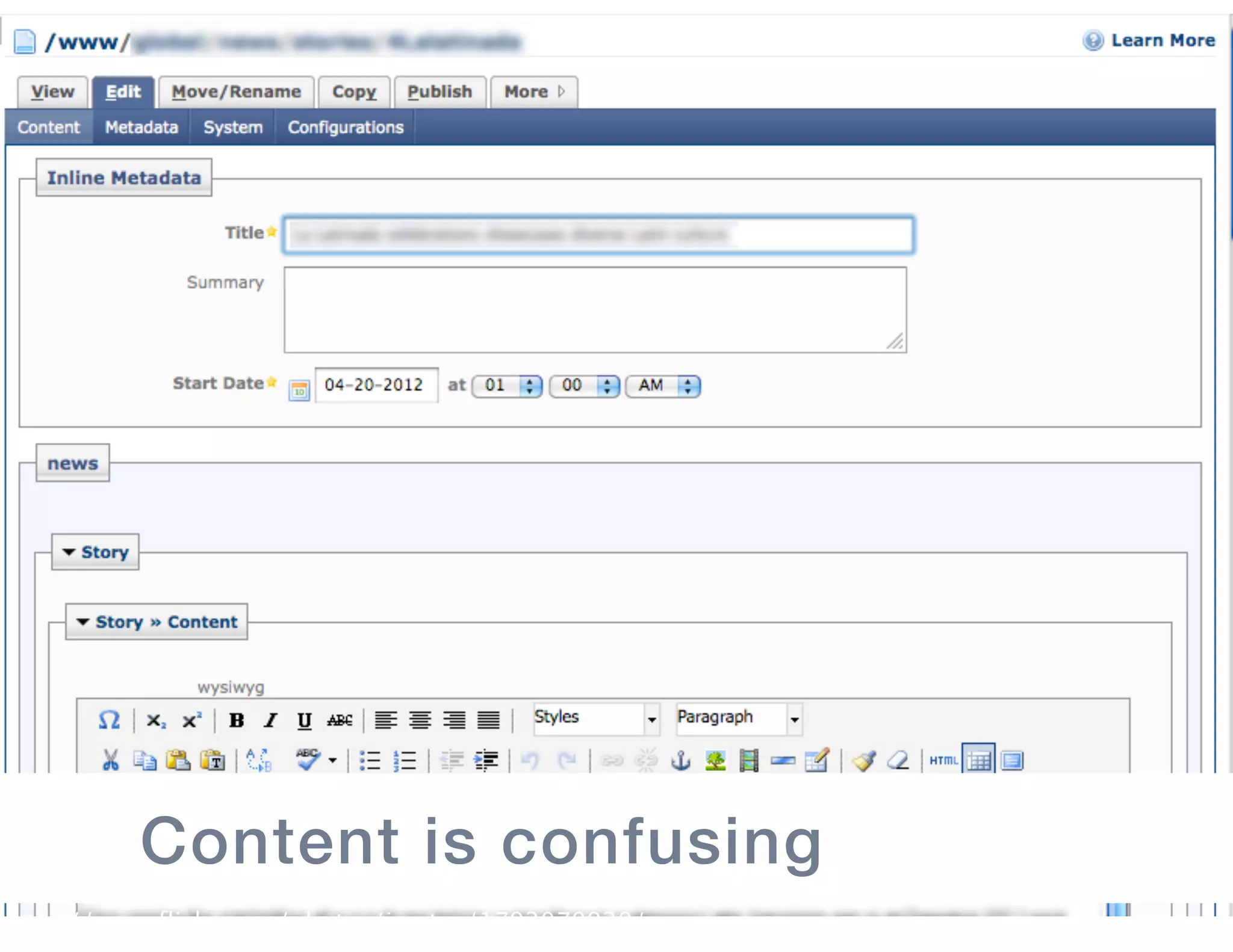Clean up messy code (broom icon)
Screen dimensions: 1233x952
click(x=865, y=761)
